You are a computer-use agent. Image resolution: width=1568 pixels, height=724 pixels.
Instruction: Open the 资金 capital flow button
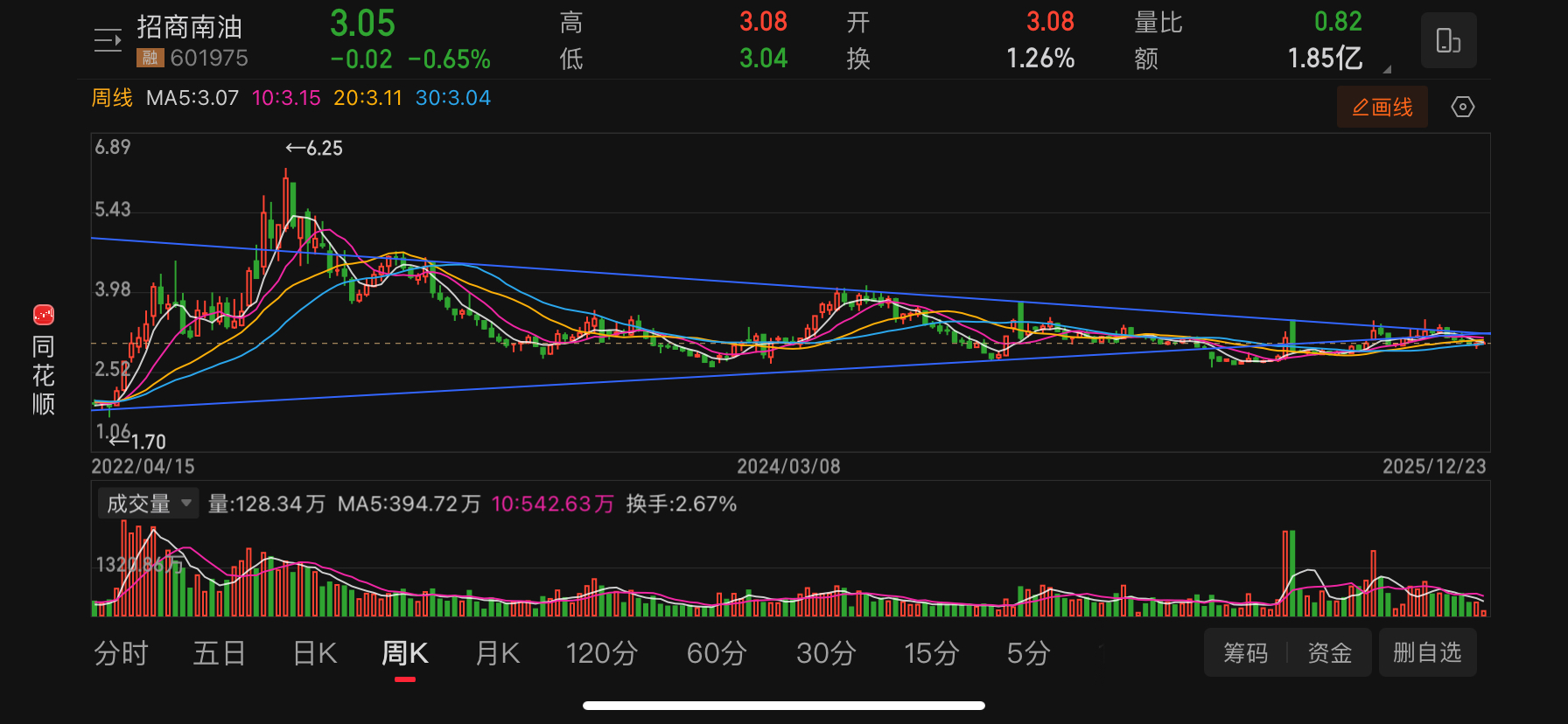click(1329, 652)
